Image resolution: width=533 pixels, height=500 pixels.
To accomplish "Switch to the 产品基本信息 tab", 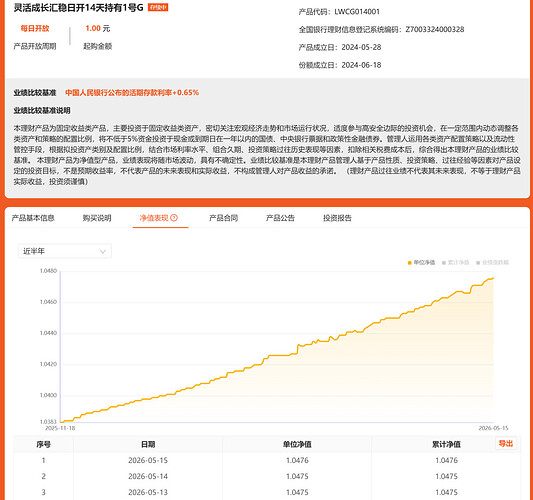I will 33,218.
